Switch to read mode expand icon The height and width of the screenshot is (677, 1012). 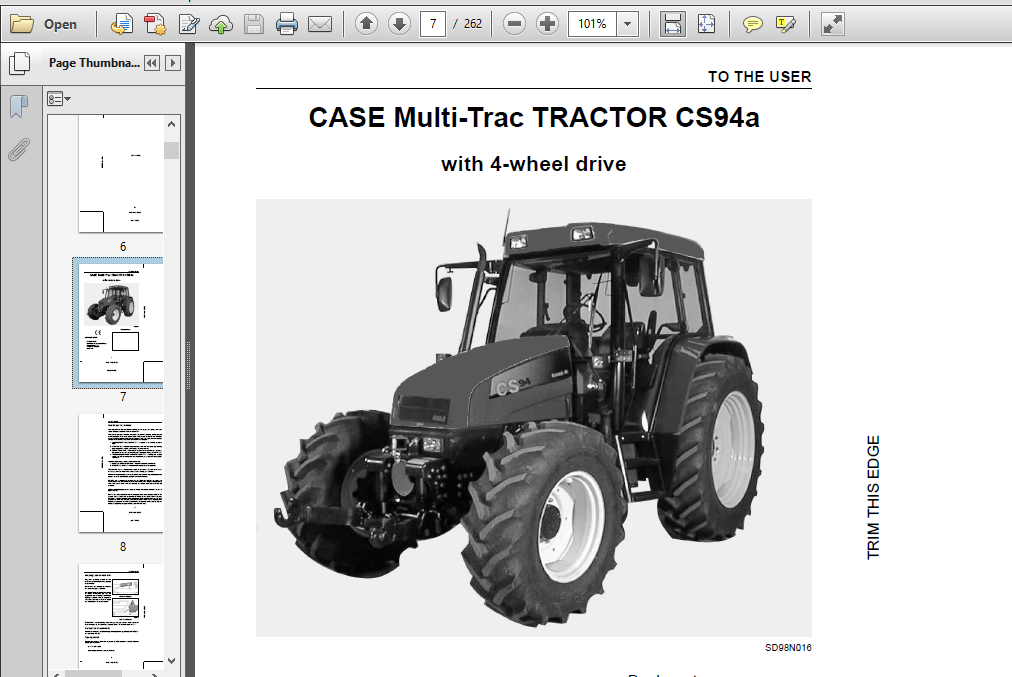833,25
